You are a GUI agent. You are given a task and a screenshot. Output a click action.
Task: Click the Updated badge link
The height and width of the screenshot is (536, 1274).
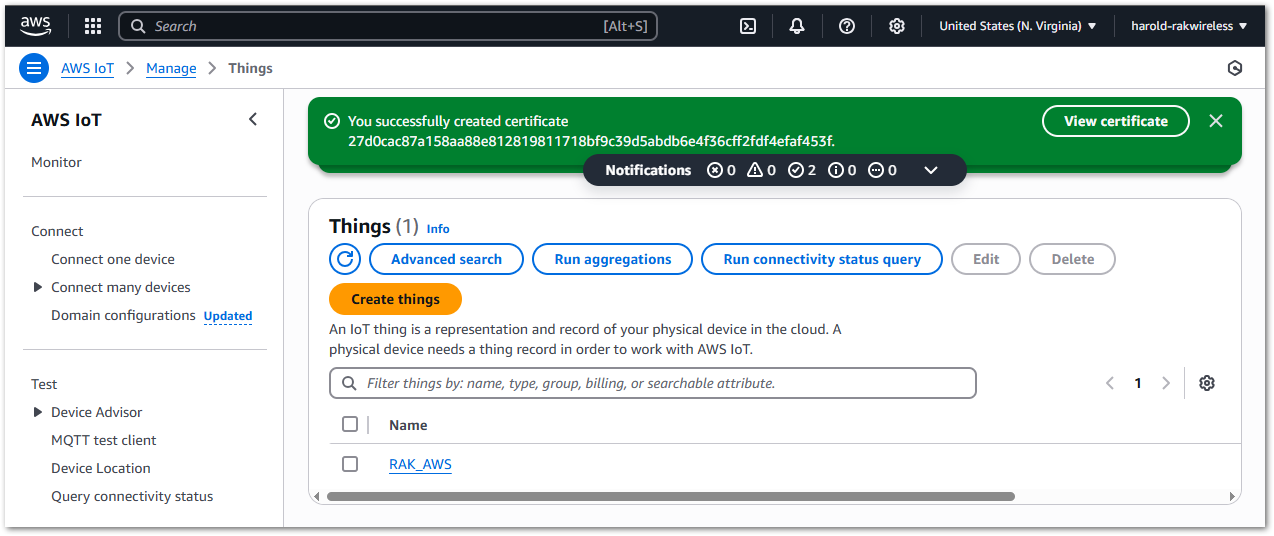pyautogui.click(x=228, y=316)
